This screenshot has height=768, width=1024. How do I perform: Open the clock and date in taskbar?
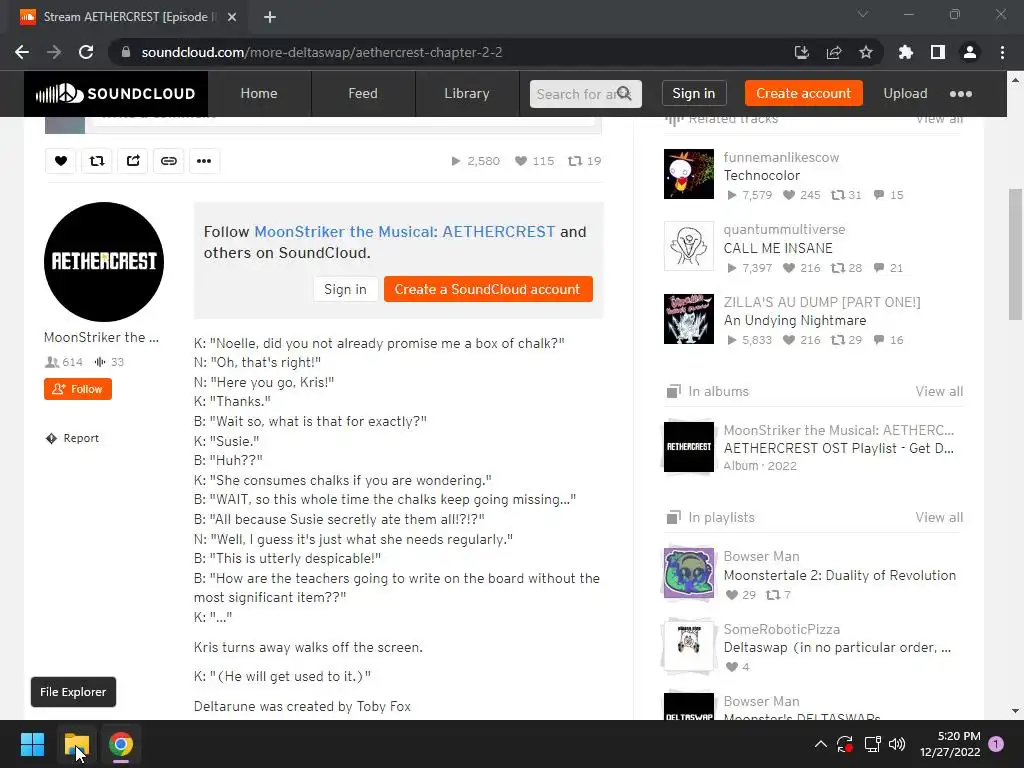point(950,744)
